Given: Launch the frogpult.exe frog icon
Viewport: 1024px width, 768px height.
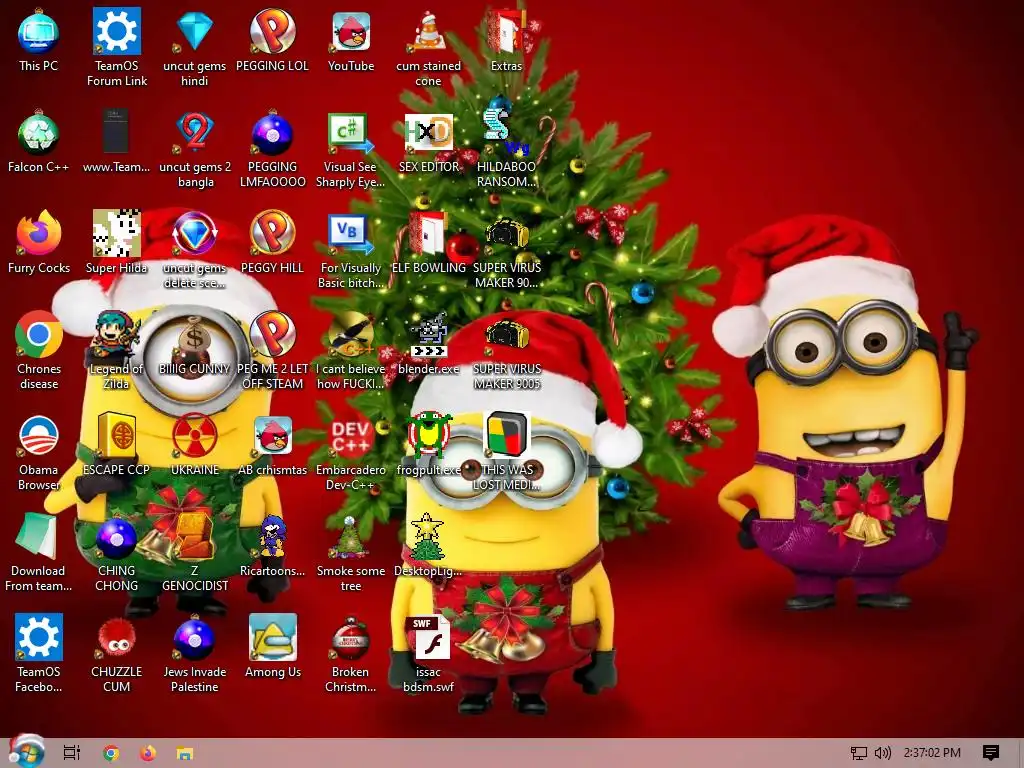Looking at the screenshot, I should tap(428, 445).
